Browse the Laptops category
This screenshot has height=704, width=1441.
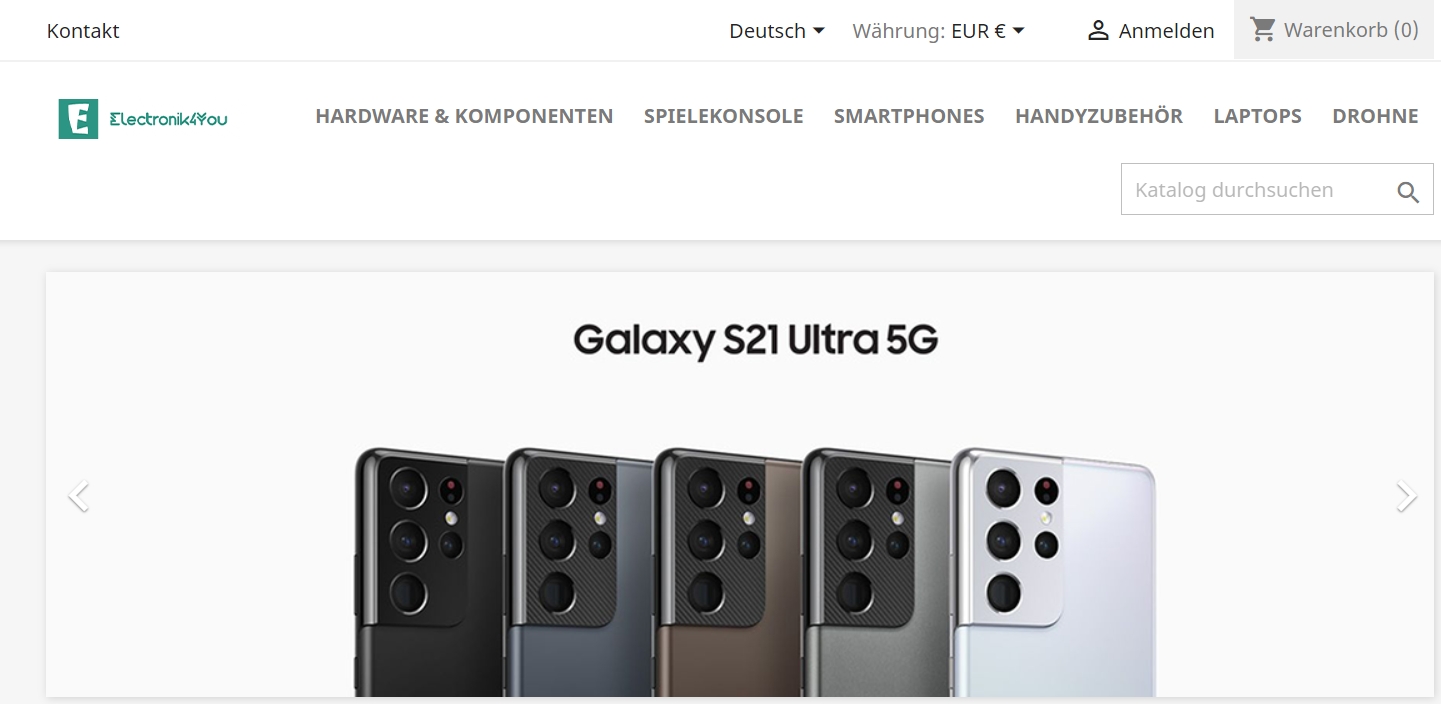click(x=1257, y=116)
